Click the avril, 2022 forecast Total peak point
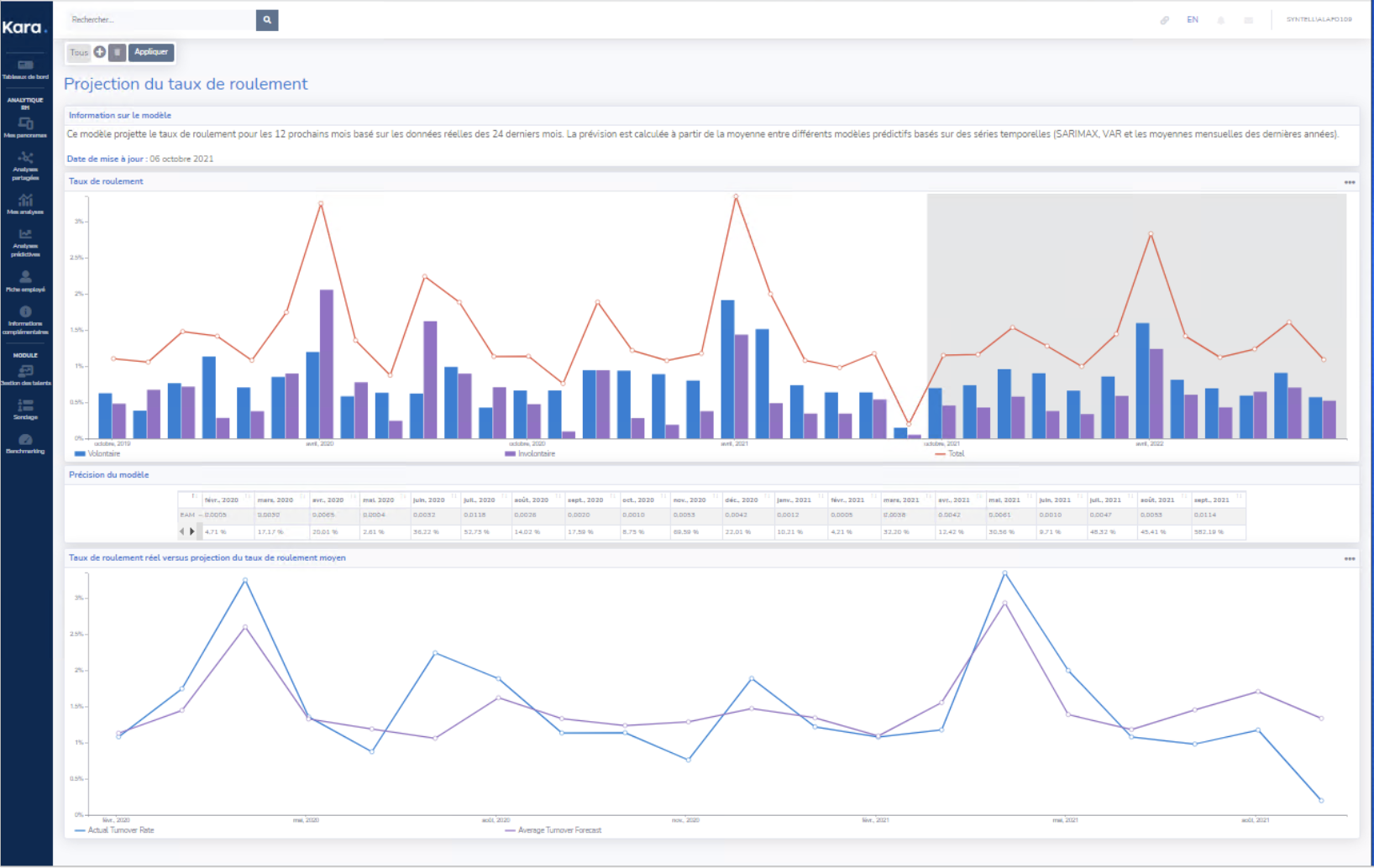This screenshot has height=868, width=1374. click(x=1151, y=234)
